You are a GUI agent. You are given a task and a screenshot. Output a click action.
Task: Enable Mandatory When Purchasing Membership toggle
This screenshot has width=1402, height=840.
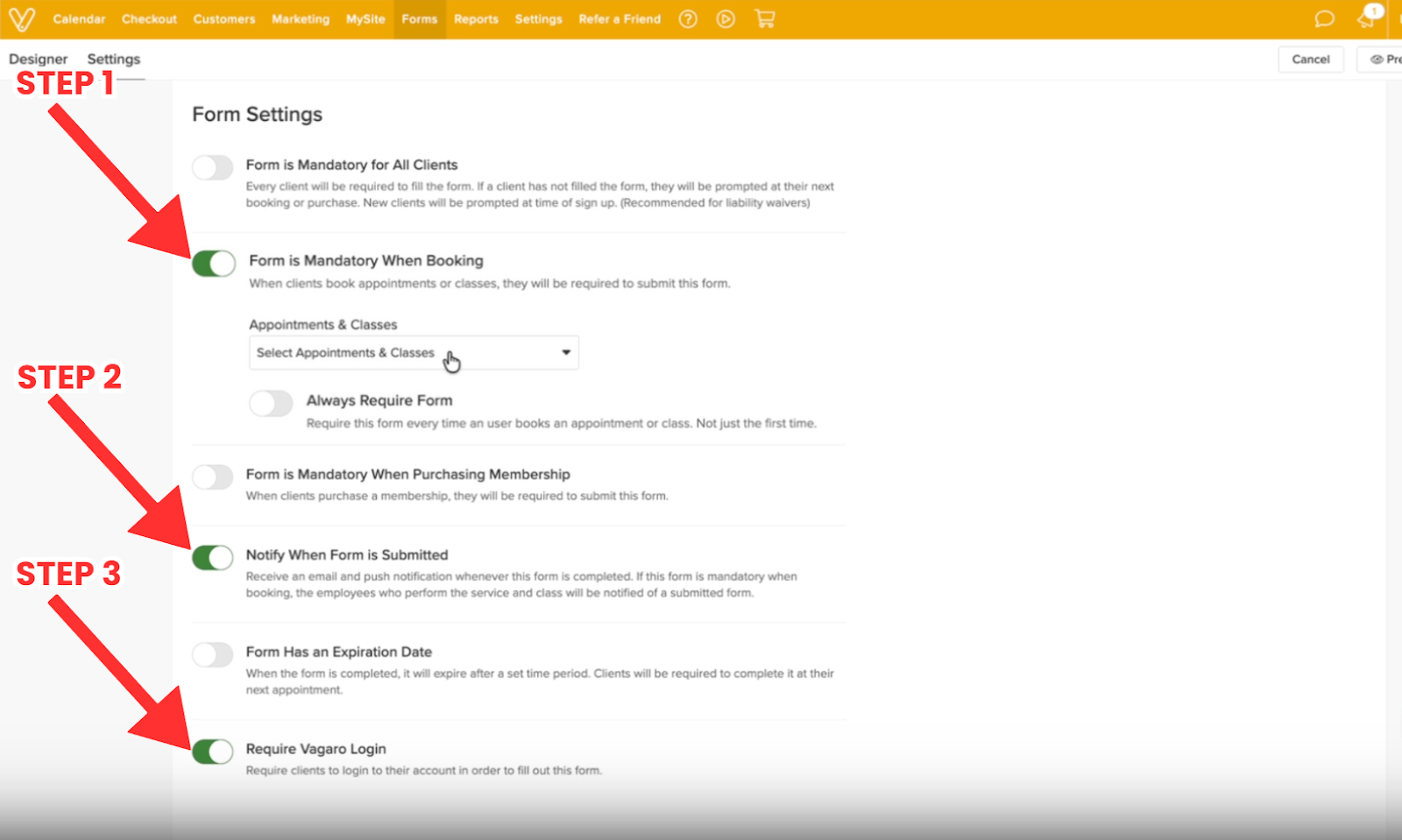coord(213,476)
